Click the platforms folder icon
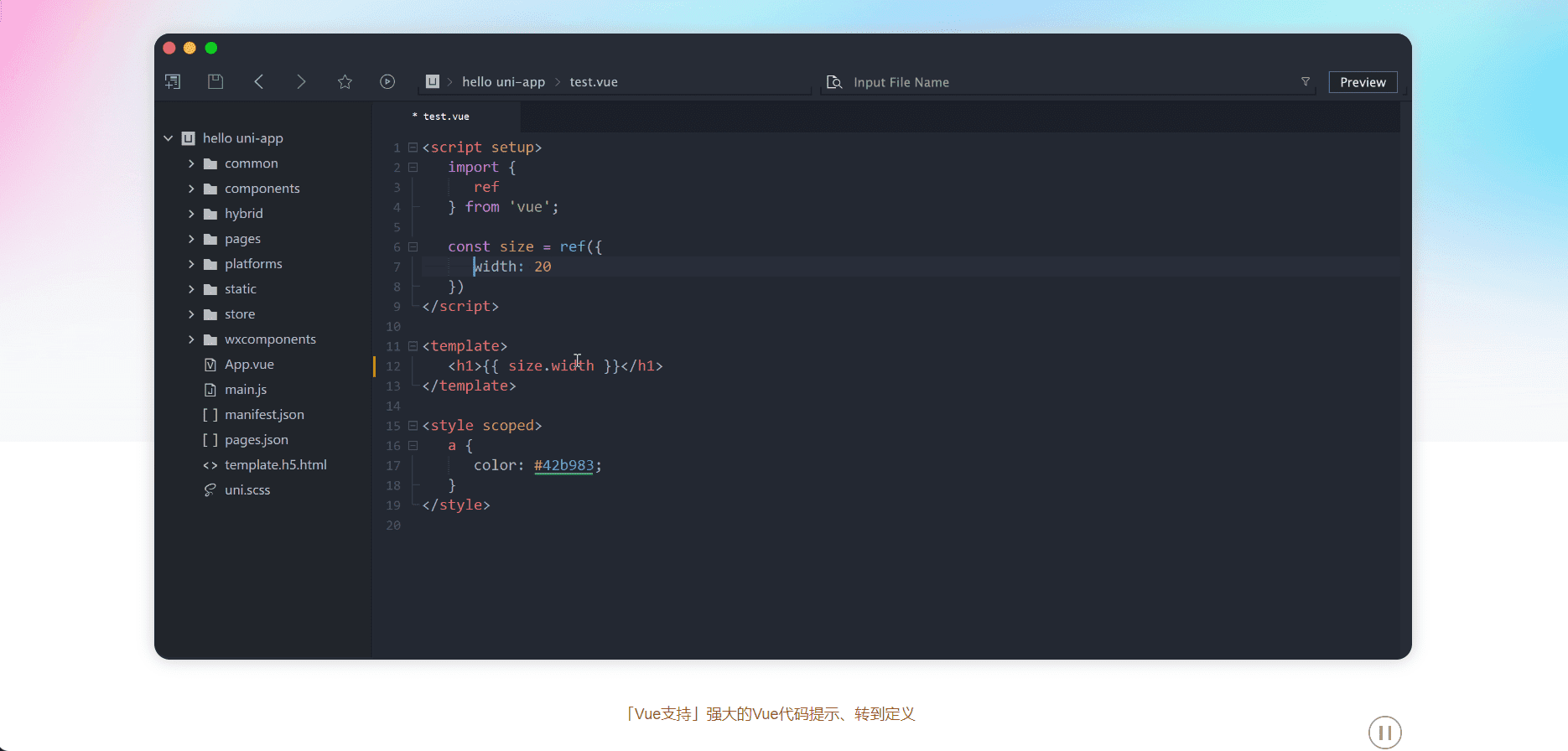Screen dimensions: 1568x751 click(210, 264)
